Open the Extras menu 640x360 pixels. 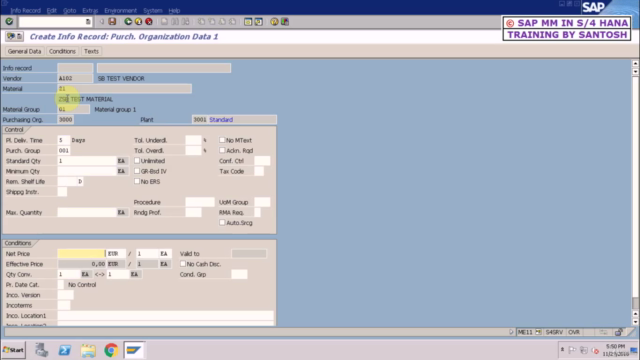click(90, 11)
